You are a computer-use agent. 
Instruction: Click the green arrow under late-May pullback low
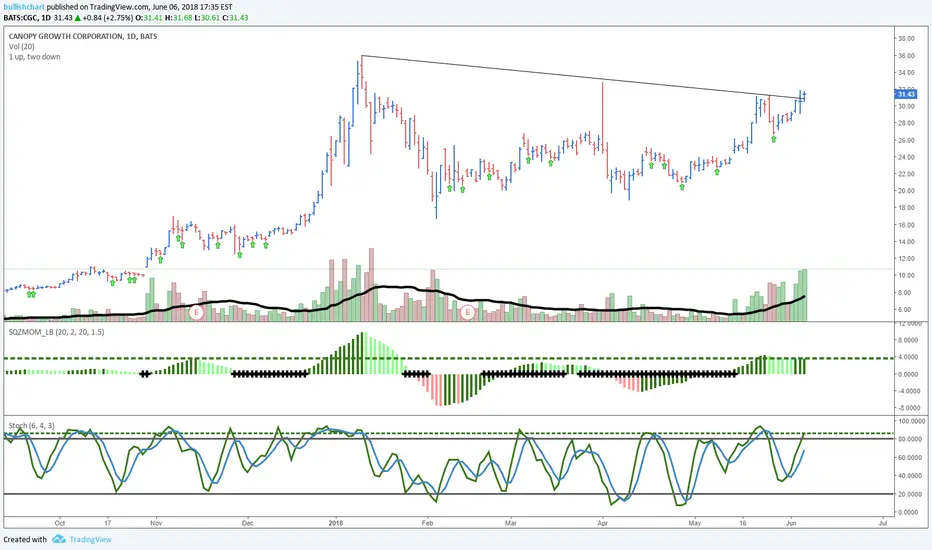774,139
